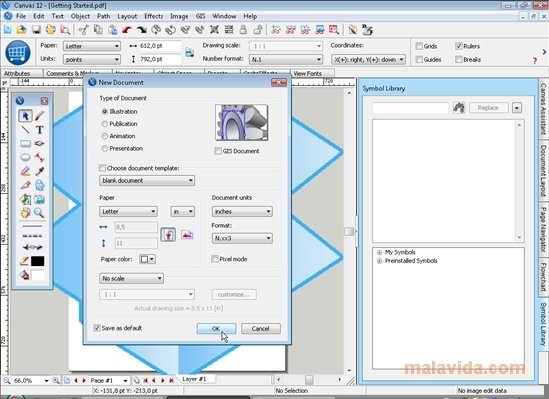Choose portrait orientation icon in dialog

click(x=168, y=234)
